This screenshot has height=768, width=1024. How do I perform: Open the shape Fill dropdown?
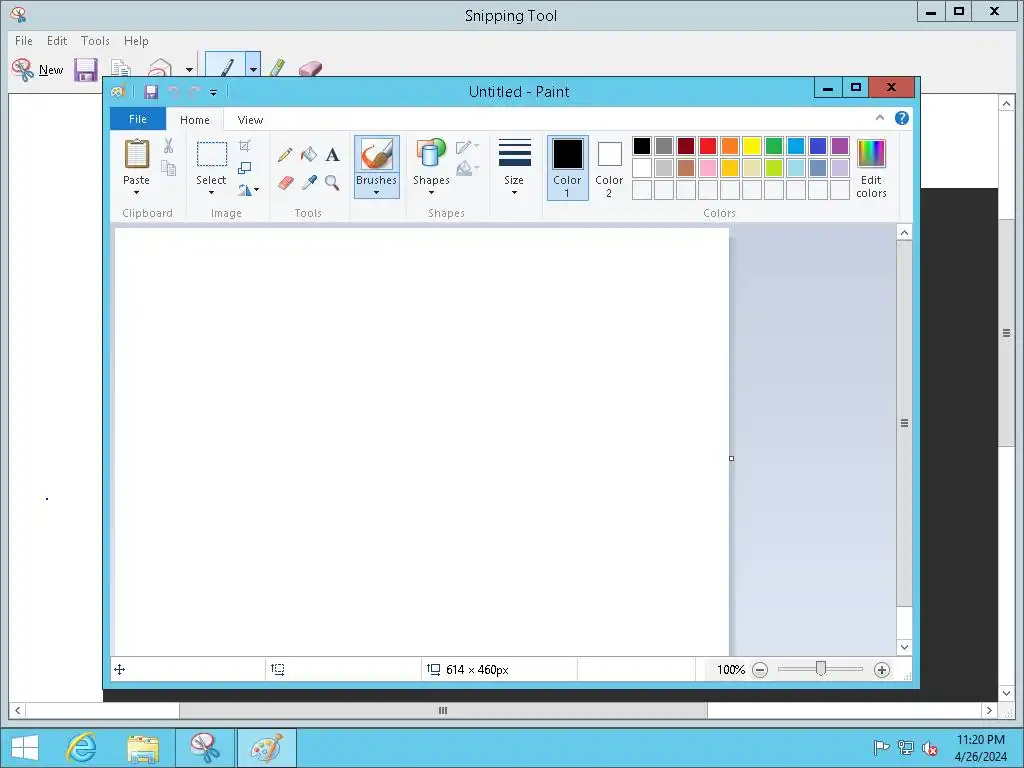click(467, 169)
